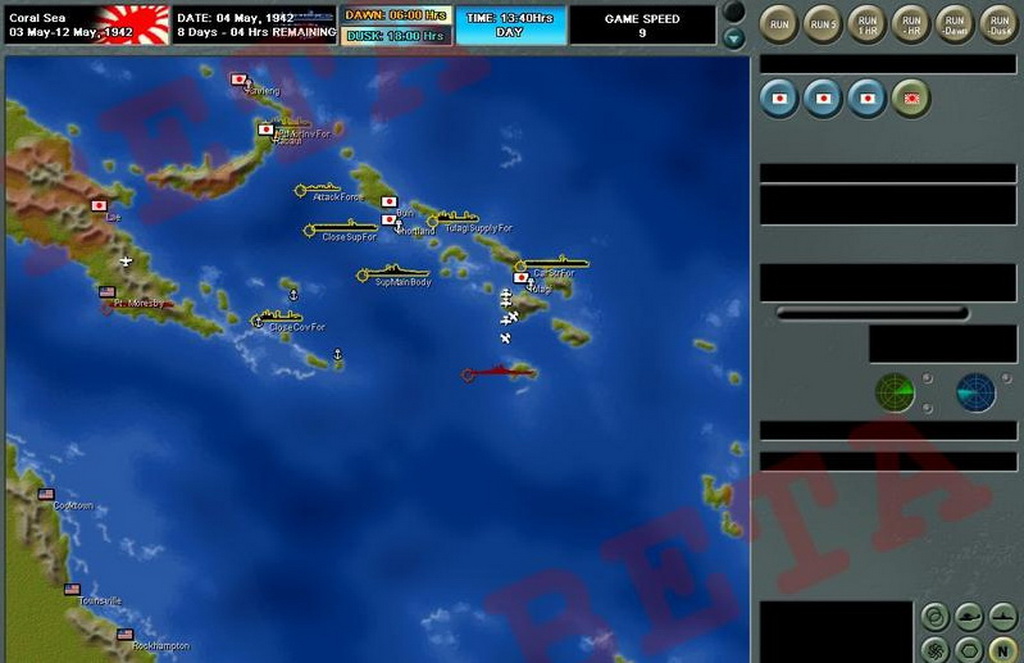Click the RUN 5 time button
Viewport: 1024px width, 663px height.
pyautogui.click(x=822, y=24)
